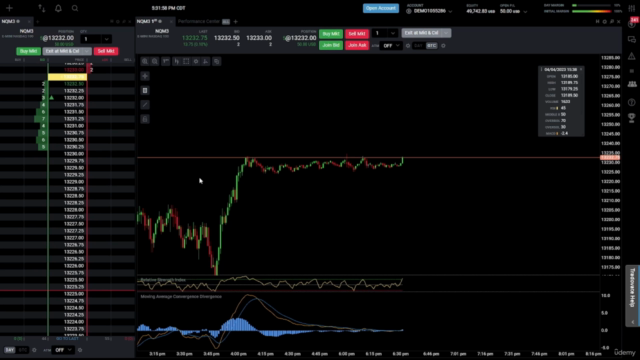
Task: Click the plus icon in the top-left corner
Action: point(9,8)
